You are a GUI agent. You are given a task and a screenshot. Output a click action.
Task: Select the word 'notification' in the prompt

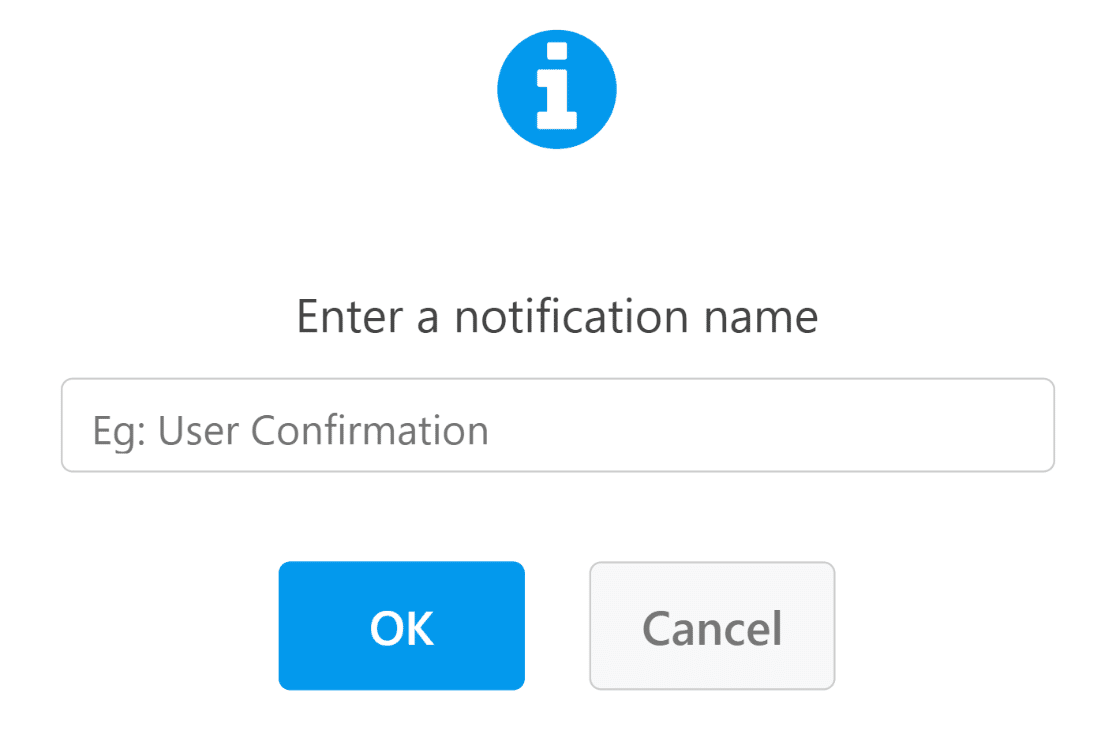[572, 317]
